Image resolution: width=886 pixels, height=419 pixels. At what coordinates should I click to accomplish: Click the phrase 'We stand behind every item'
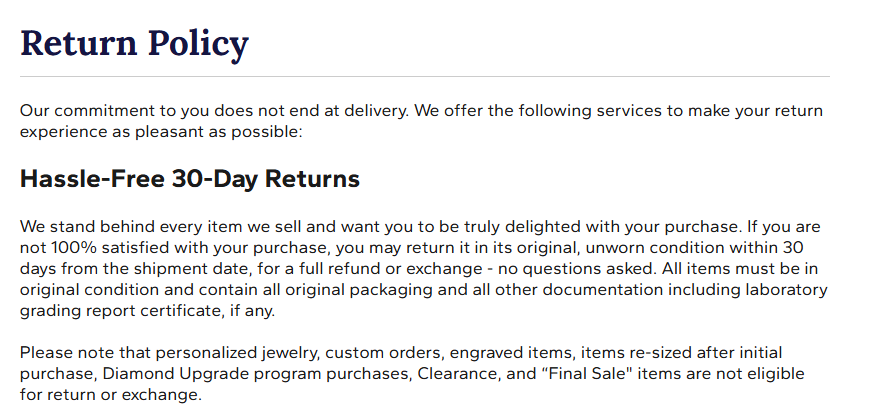(x=118, y=227)
